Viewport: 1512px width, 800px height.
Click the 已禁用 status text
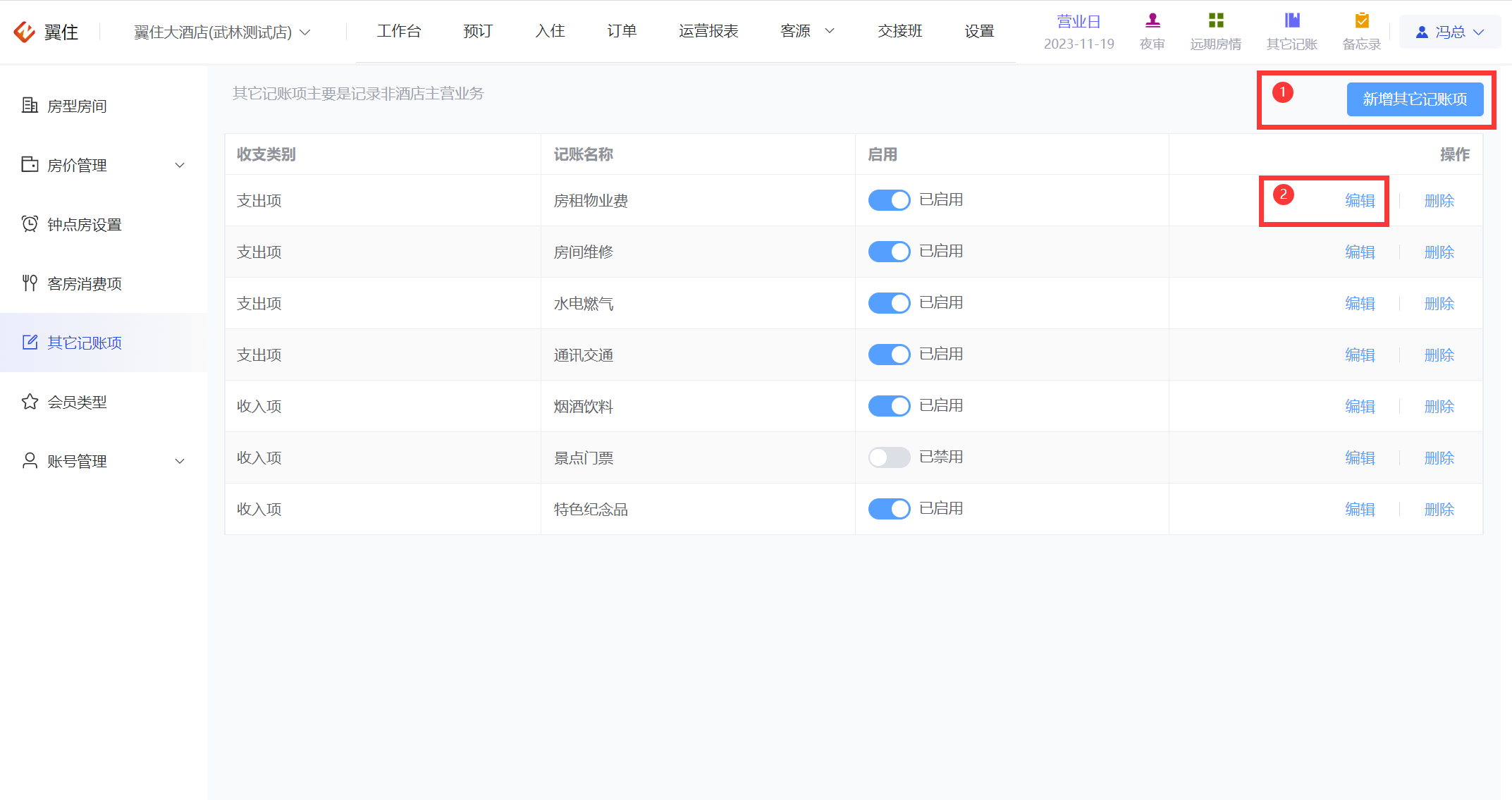(941, 457)
